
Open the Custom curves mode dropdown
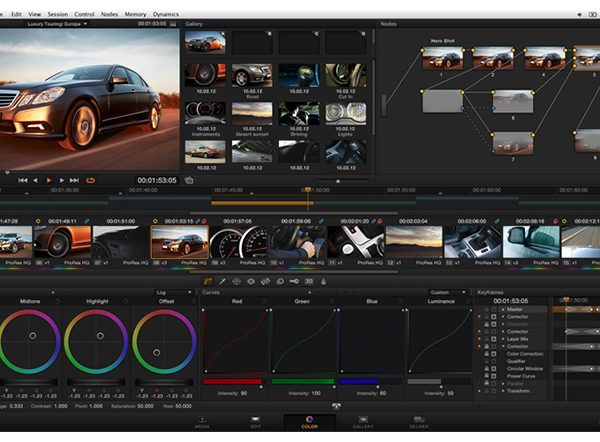448,292
